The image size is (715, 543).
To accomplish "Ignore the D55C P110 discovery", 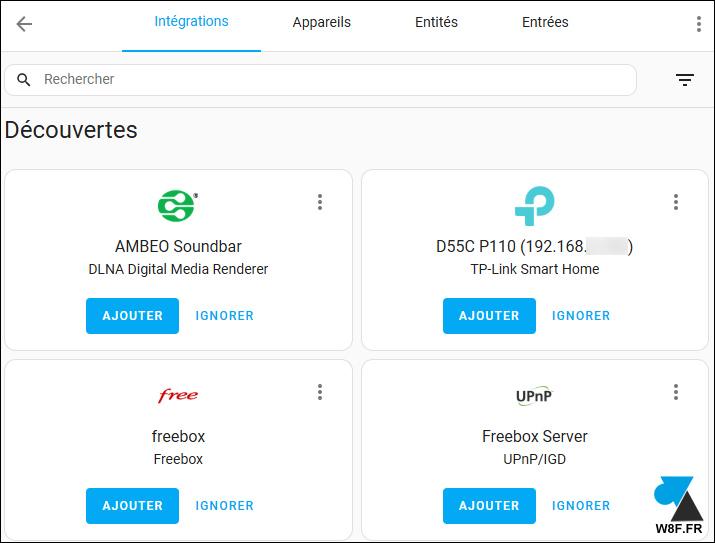I will point(581,315).
